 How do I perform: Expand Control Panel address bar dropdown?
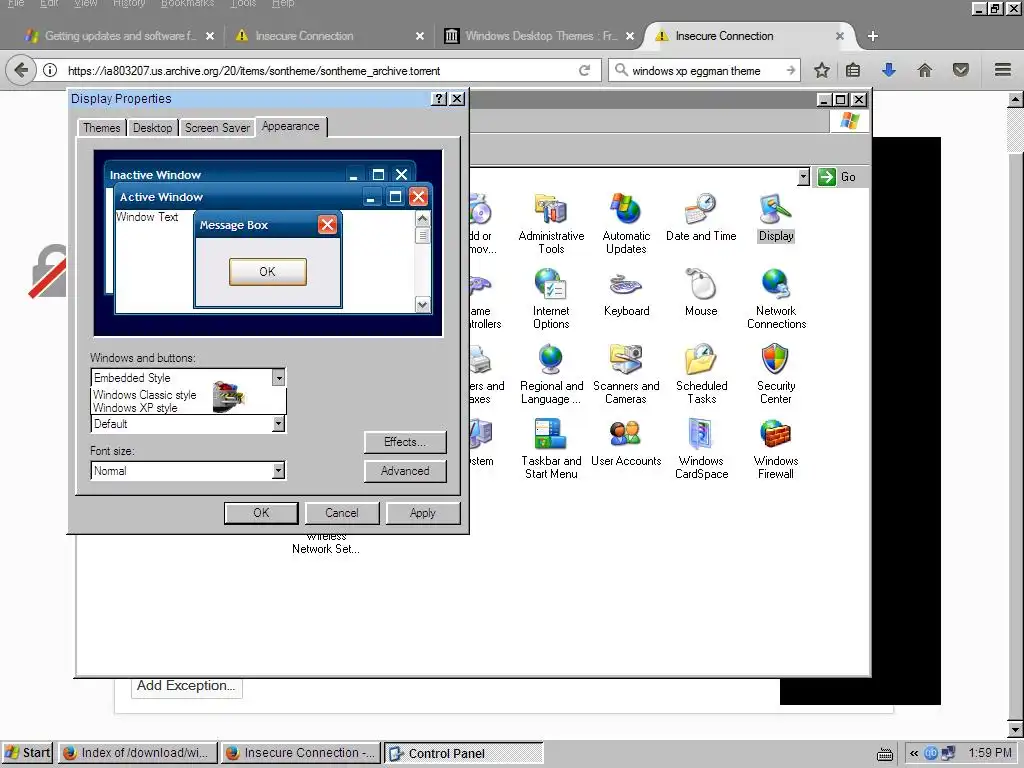coord(803,177)
